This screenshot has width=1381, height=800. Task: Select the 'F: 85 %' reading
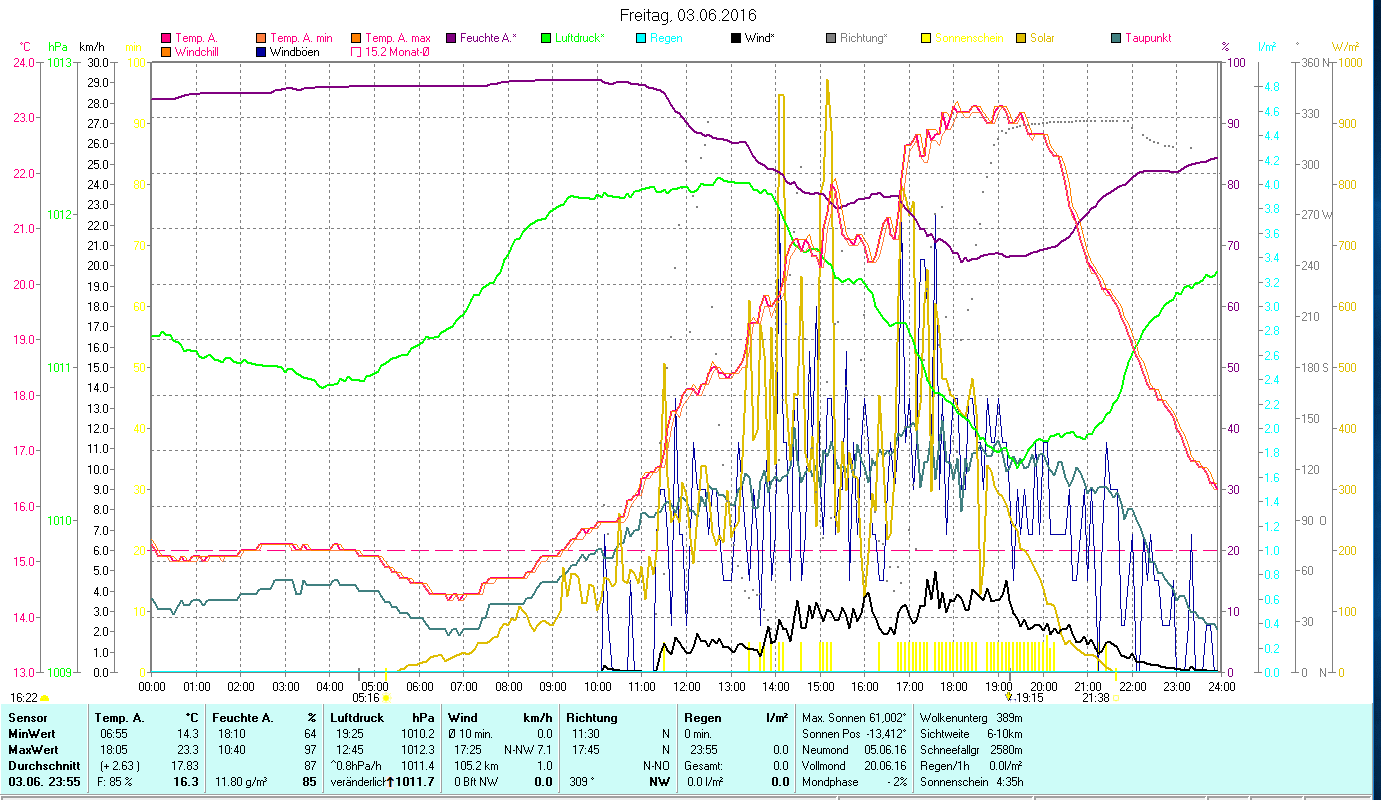pos(114,782)
